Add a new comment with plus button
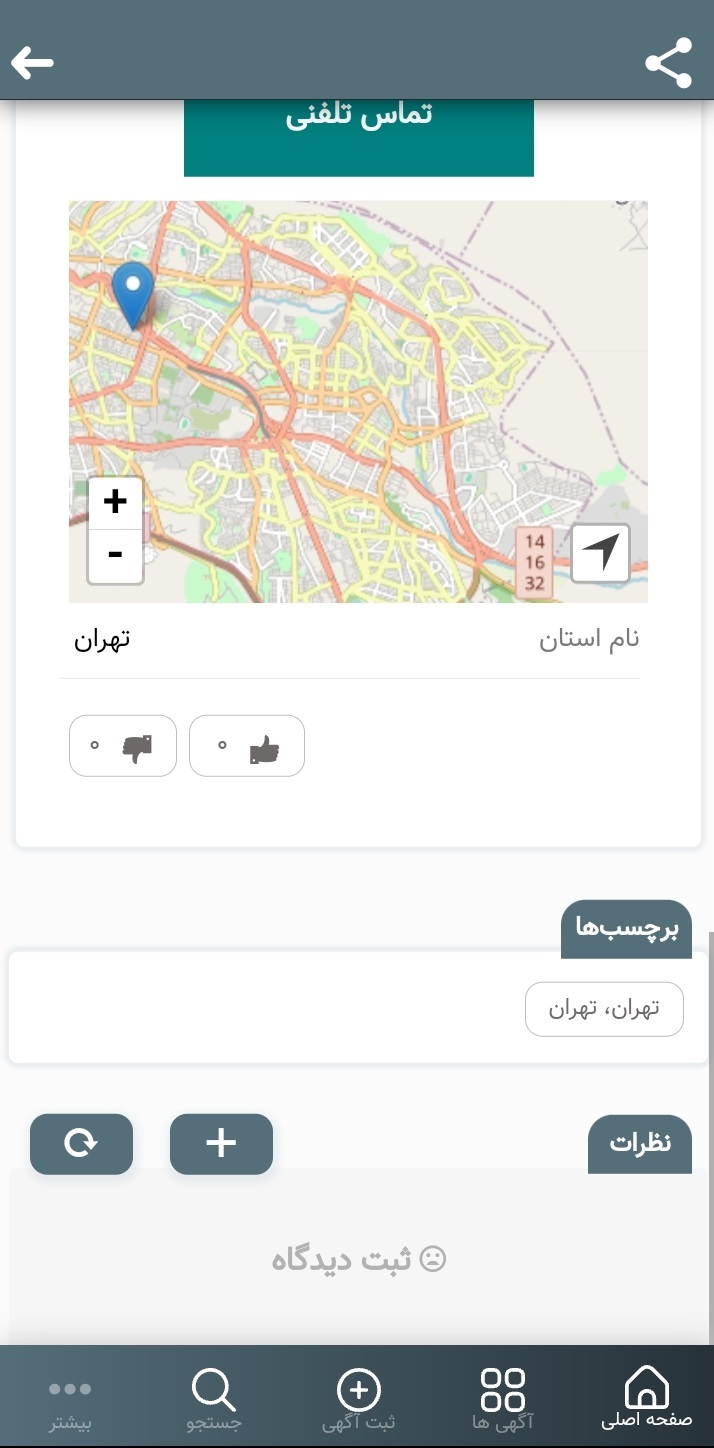Viewport: 714px width, 1448px height. pyautogui.click(x=221, y=1144)
